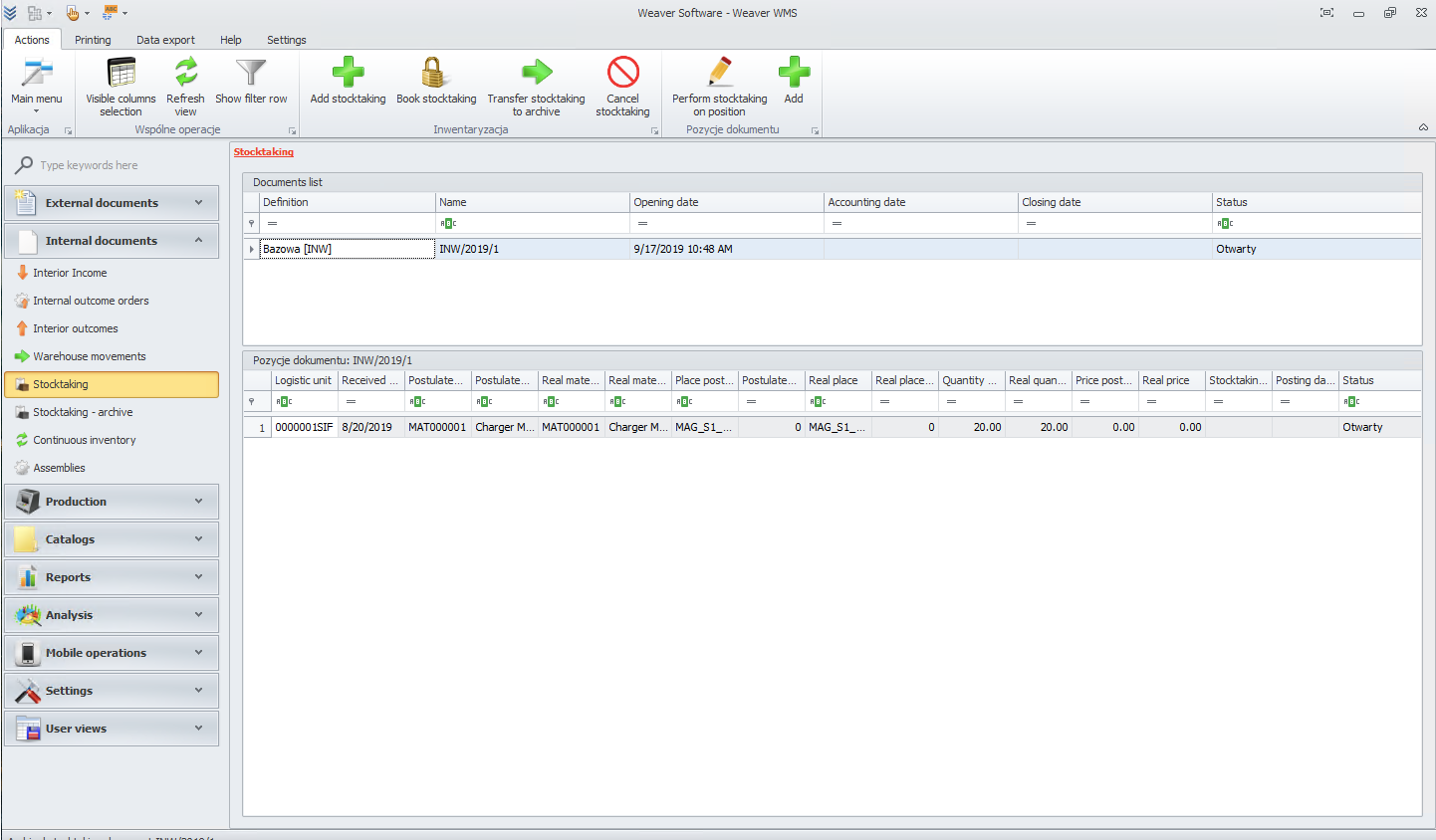The image size is (1436, 840).
Task: Open the Main menu ribbon icon
Action: click(x=37, y=73)
